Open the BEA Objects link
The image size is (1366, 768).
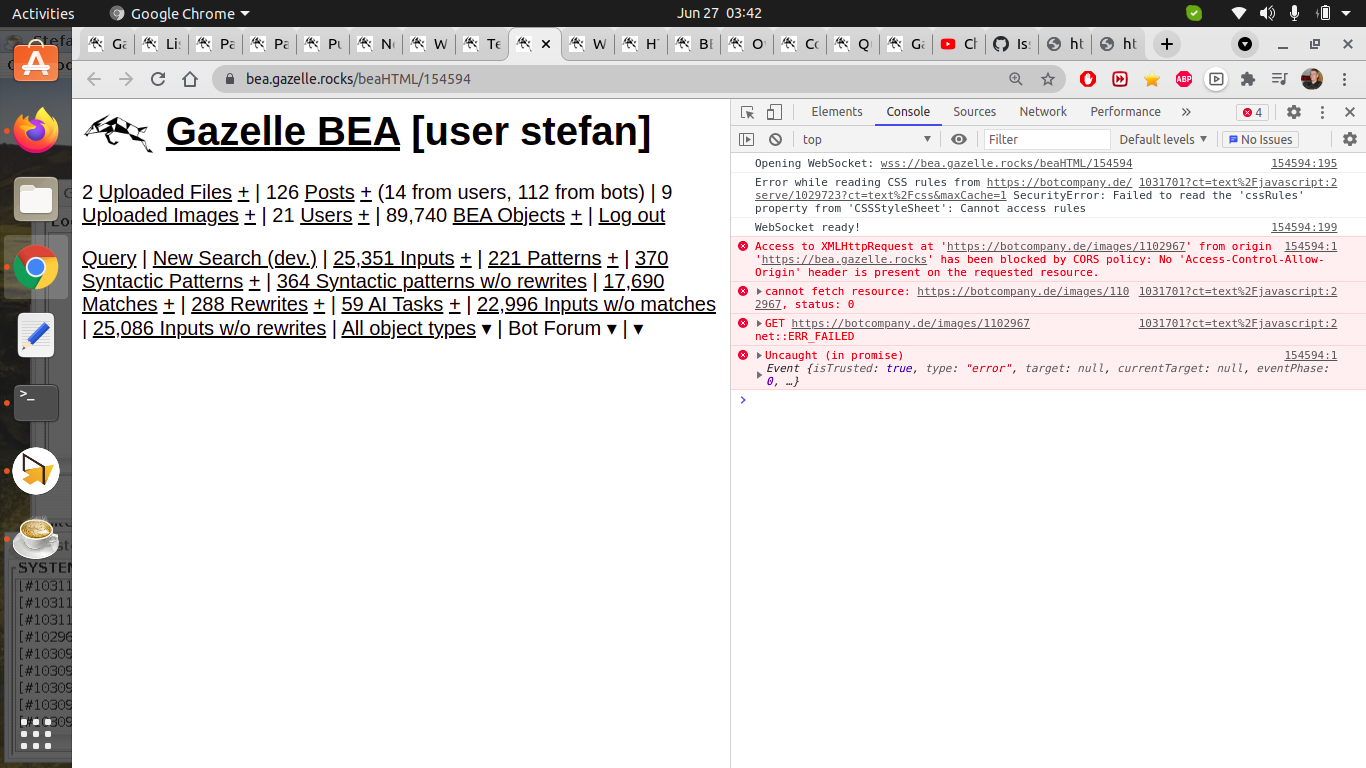click(x=509, y=215)
